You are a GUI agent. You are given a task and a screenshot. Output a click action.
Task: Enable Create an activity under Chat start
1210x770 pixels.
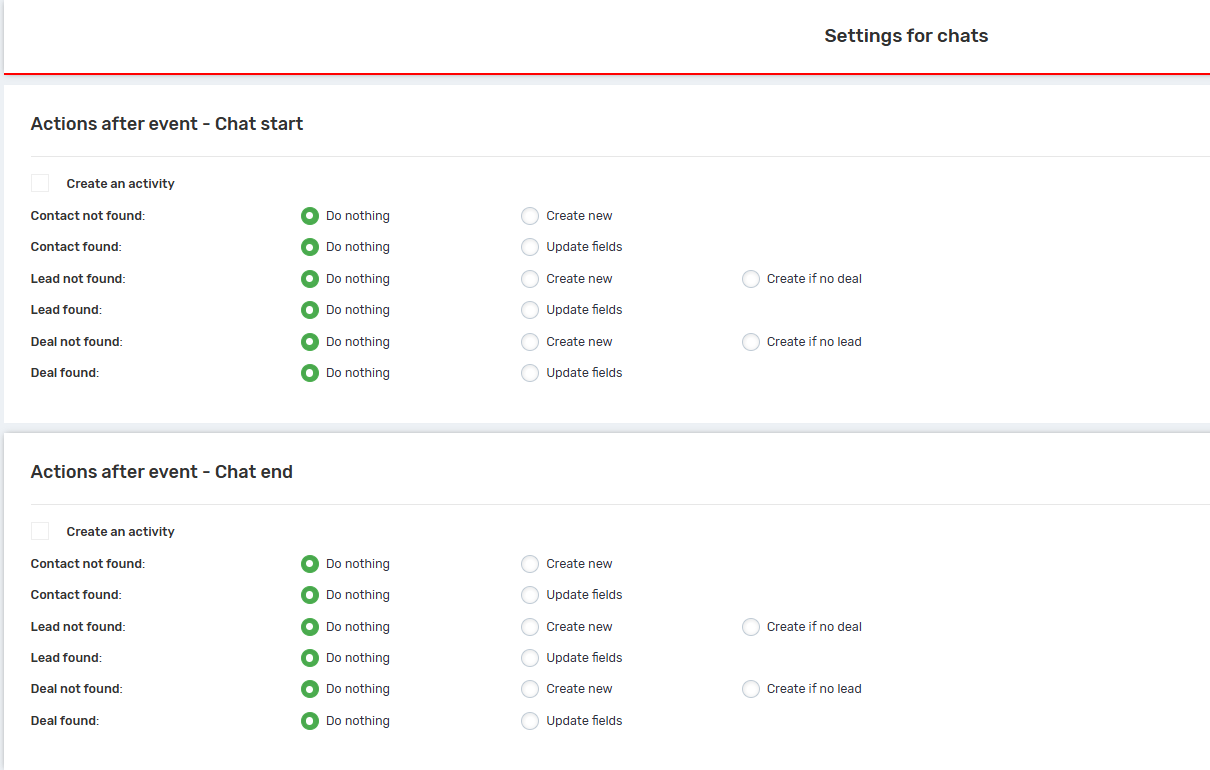[40, 183]
